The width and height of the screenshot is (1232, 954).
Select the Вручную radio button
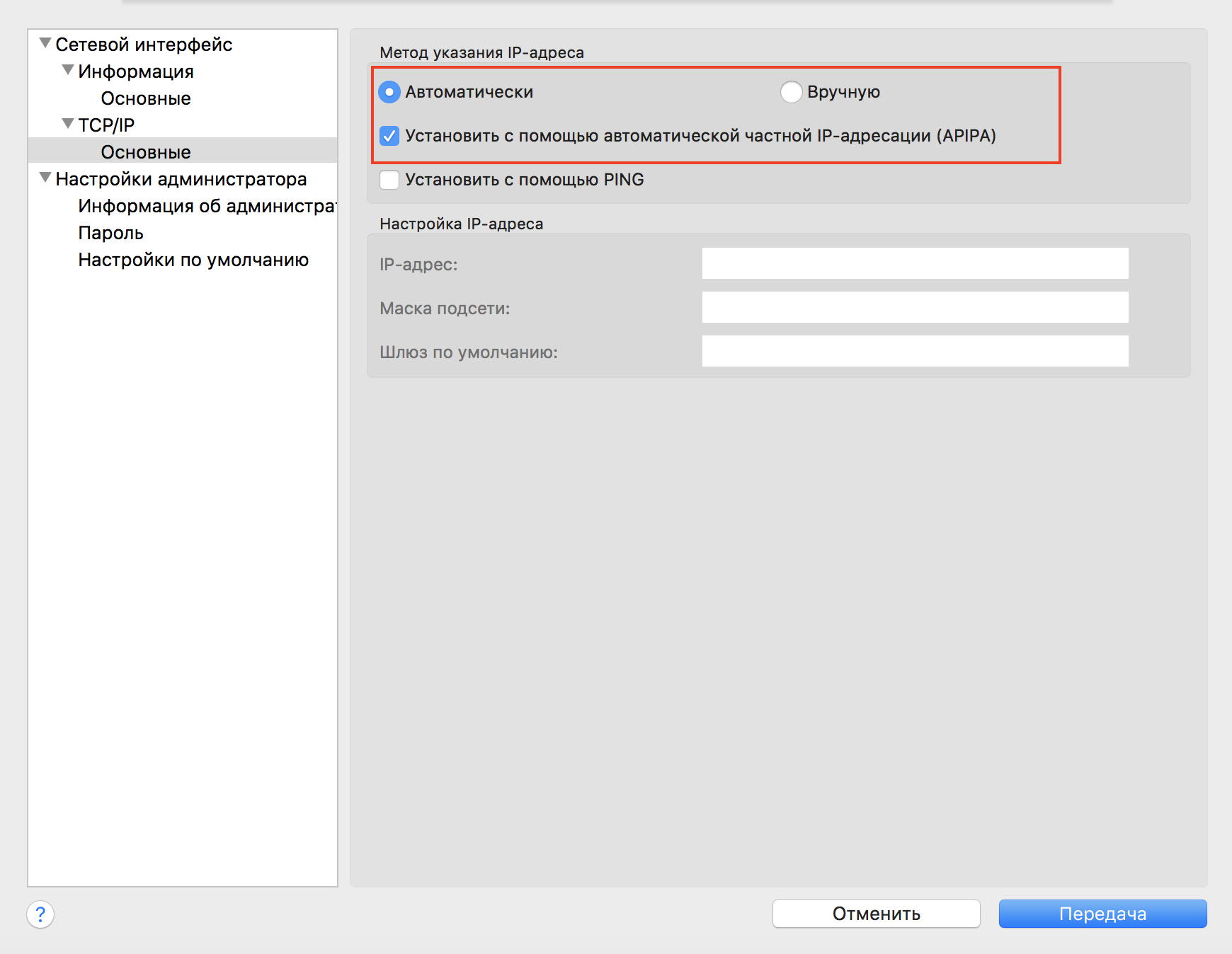click(791, 92)
